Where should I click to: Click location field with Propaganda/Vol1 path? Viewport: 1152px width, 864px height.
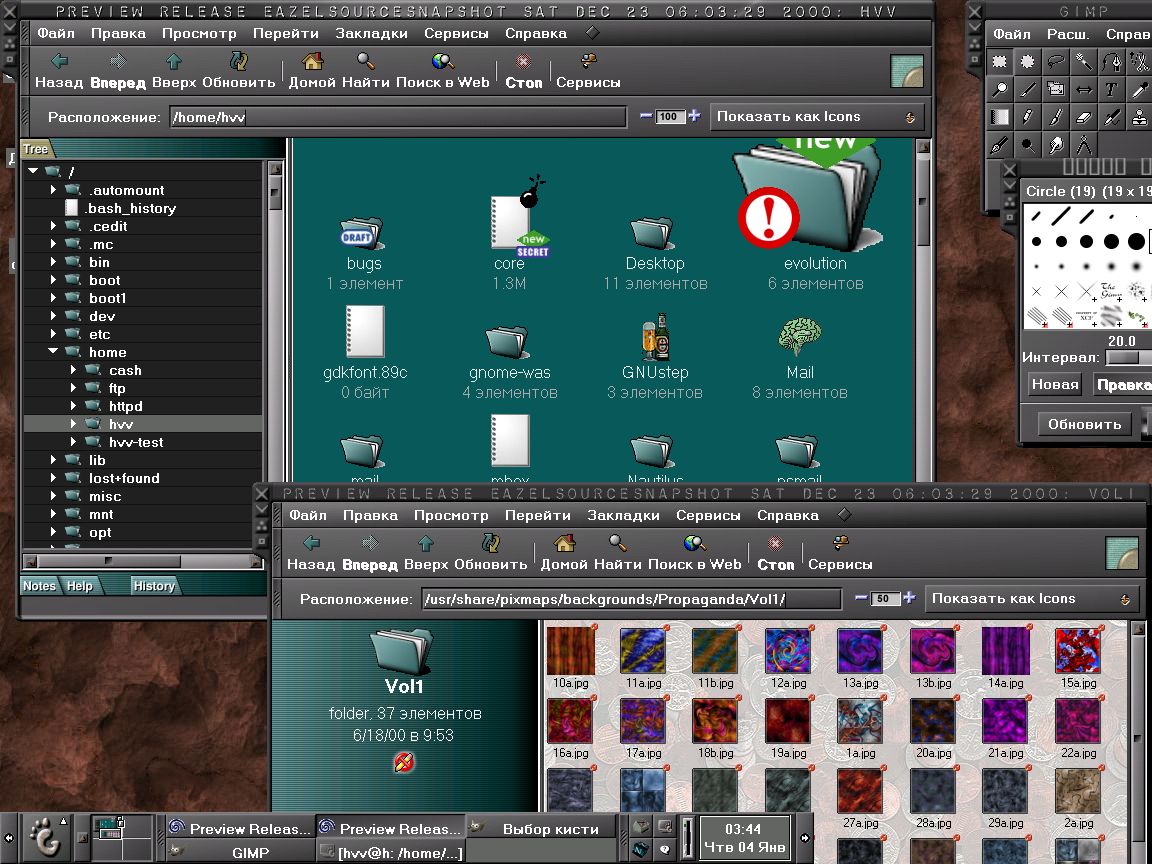point(631,599)
